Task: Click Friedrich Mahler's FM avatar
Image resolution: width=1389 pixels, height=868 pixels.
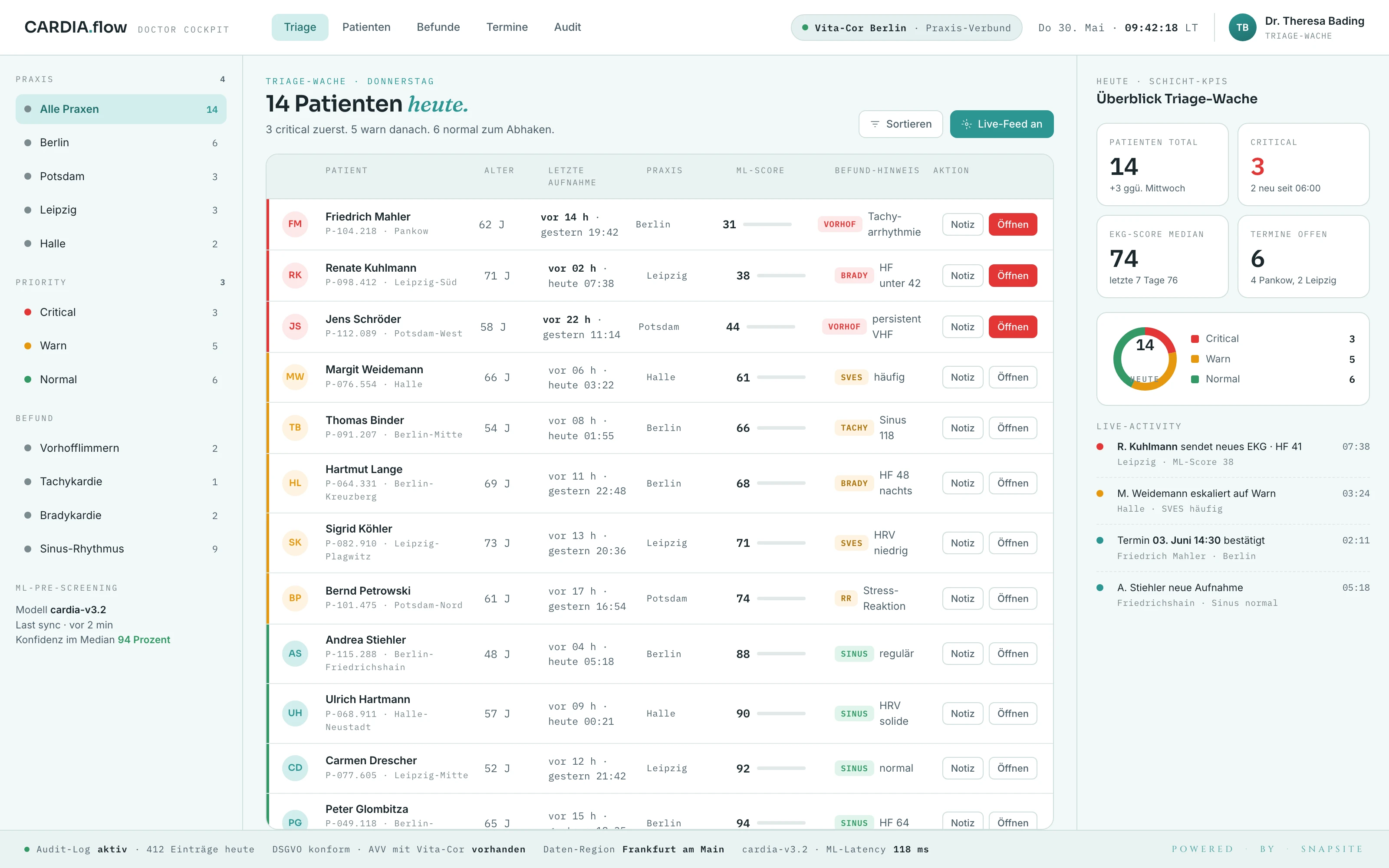Action: [x=295, y=224]
